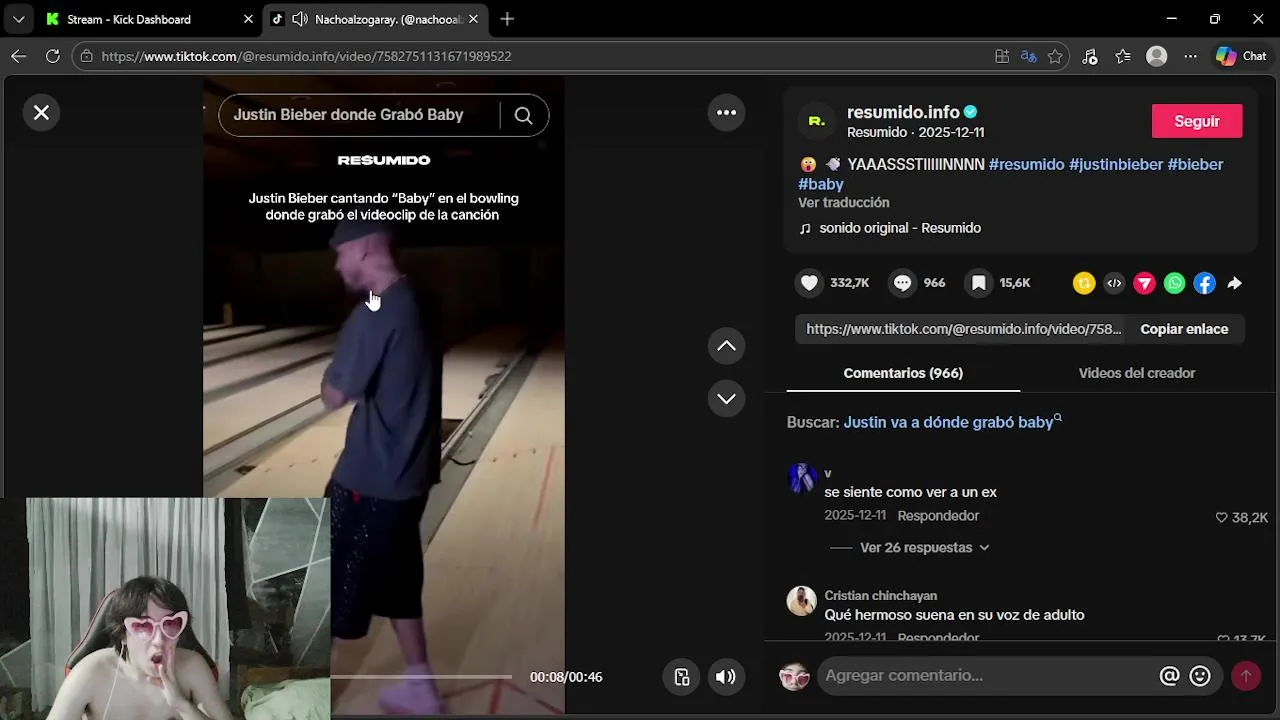Switch to the Videos del creador tab
The height and width of the screenshot is (720, 1280).
point(1137,373)
